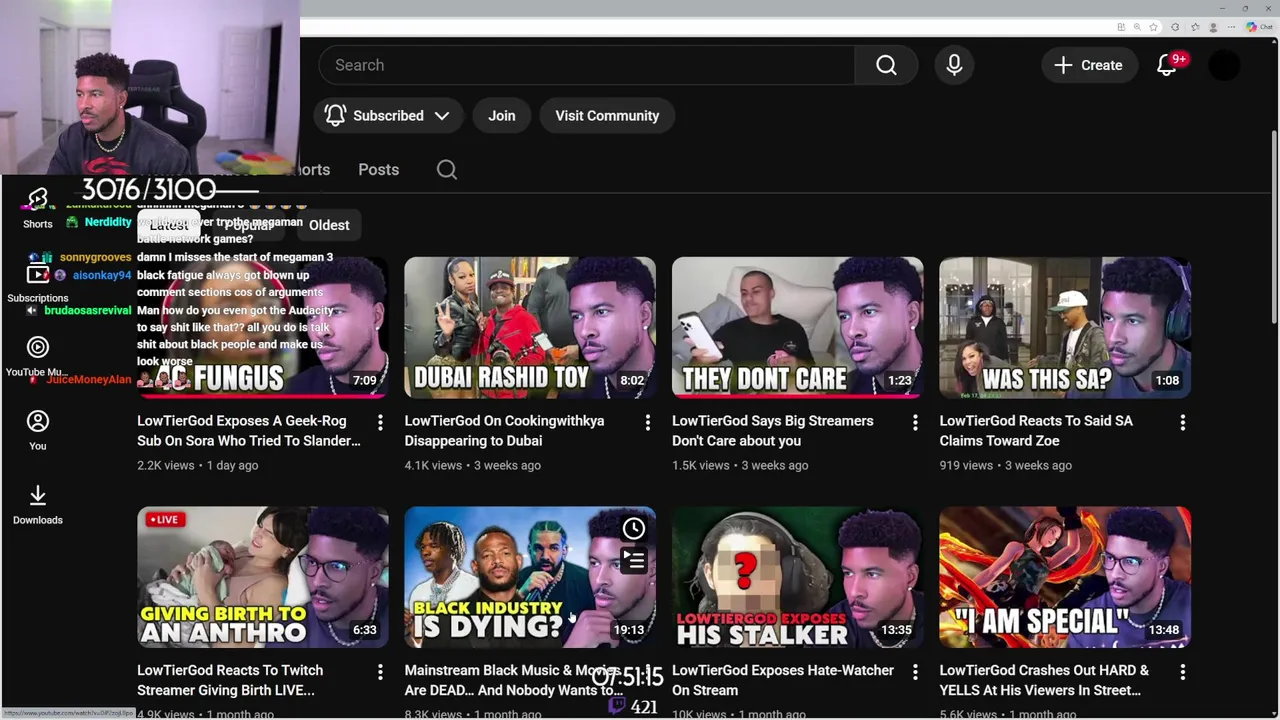The height and width of the screenshot is (720, 1280).
Task: Click the Add to queue icon on Black Industry thumbnail
Action: click(x=634, y=561)
